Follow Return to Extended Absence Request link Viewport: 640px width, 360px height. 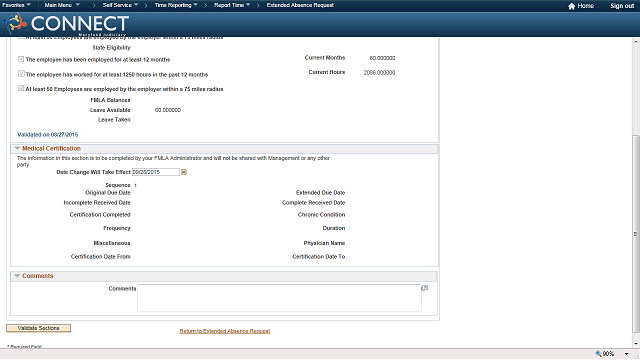(x=224, y=331)
